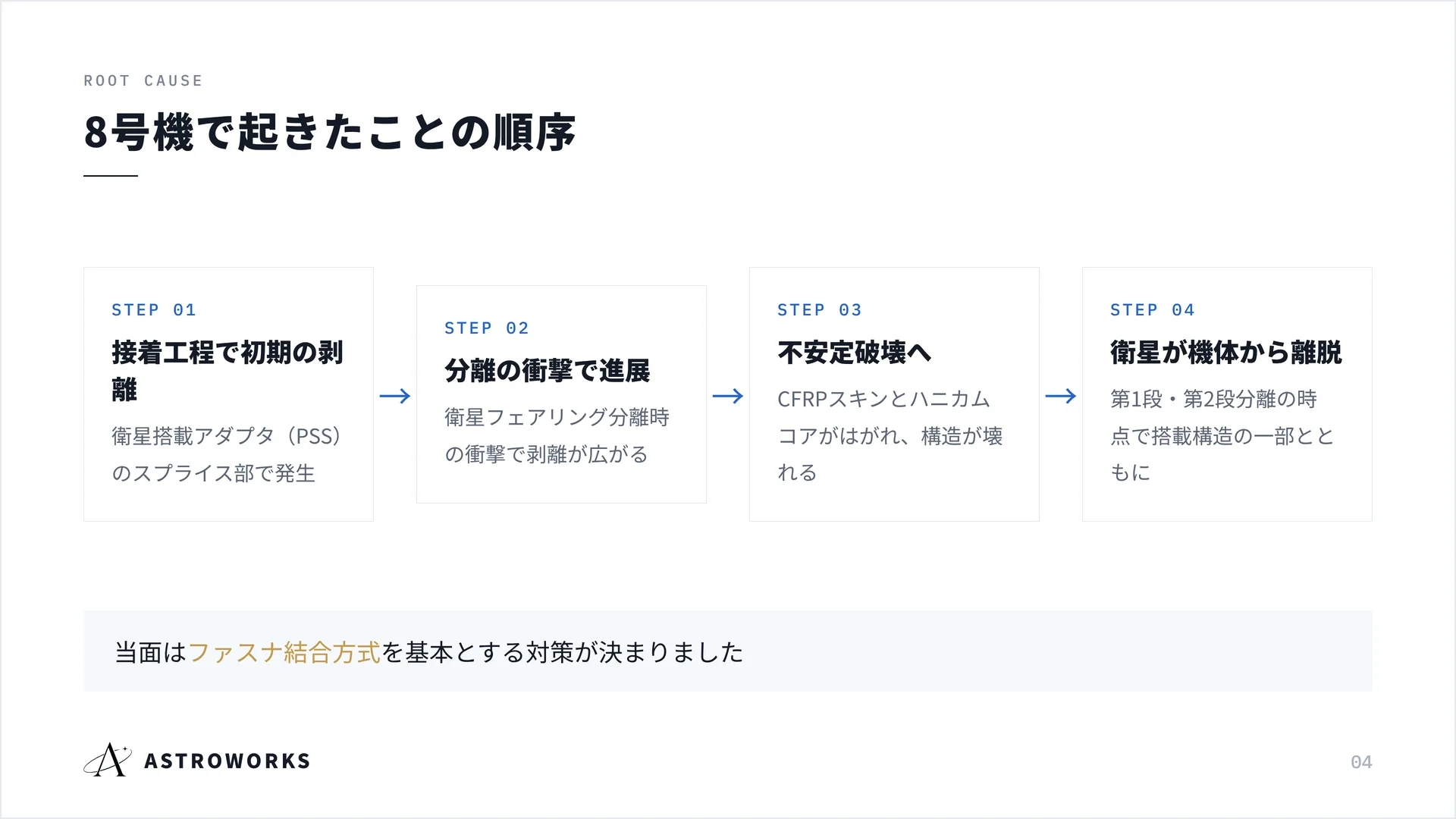The image size is (1456, 819).
Task: Click the STEP 02 label
Action: [487, 328]
